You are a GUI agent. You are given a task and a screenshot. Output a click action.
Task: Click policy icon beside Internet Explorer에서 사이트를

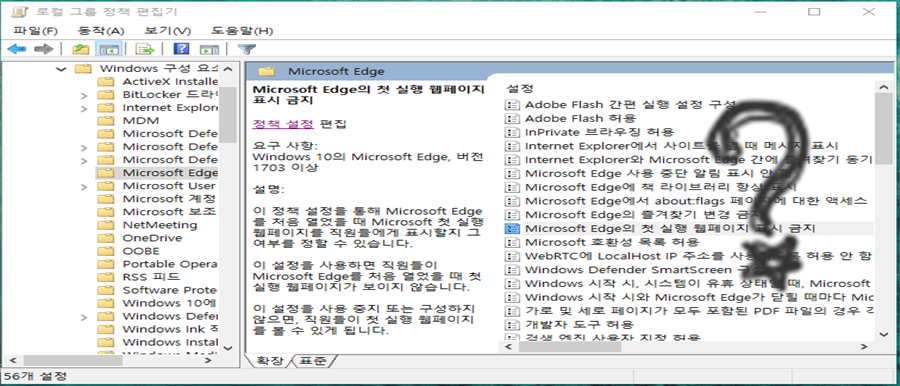(511, 146)
